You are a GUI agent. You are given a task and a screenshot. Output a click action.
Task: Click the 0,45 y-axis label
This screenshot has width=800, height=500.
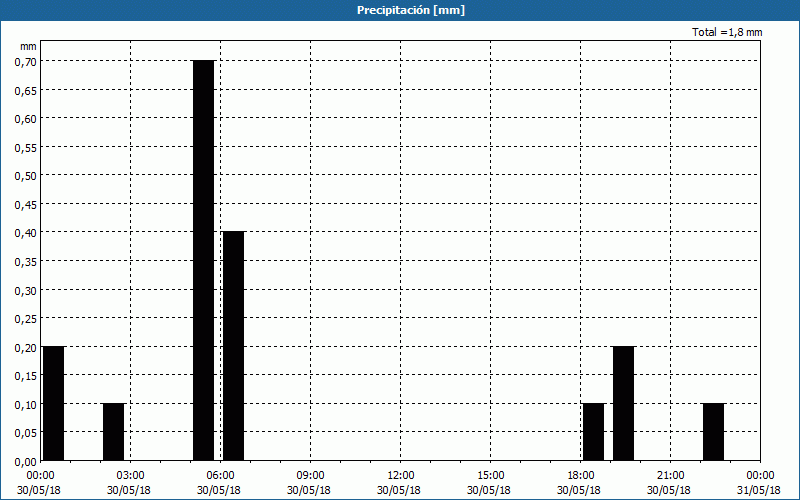(x=26, y=205)
